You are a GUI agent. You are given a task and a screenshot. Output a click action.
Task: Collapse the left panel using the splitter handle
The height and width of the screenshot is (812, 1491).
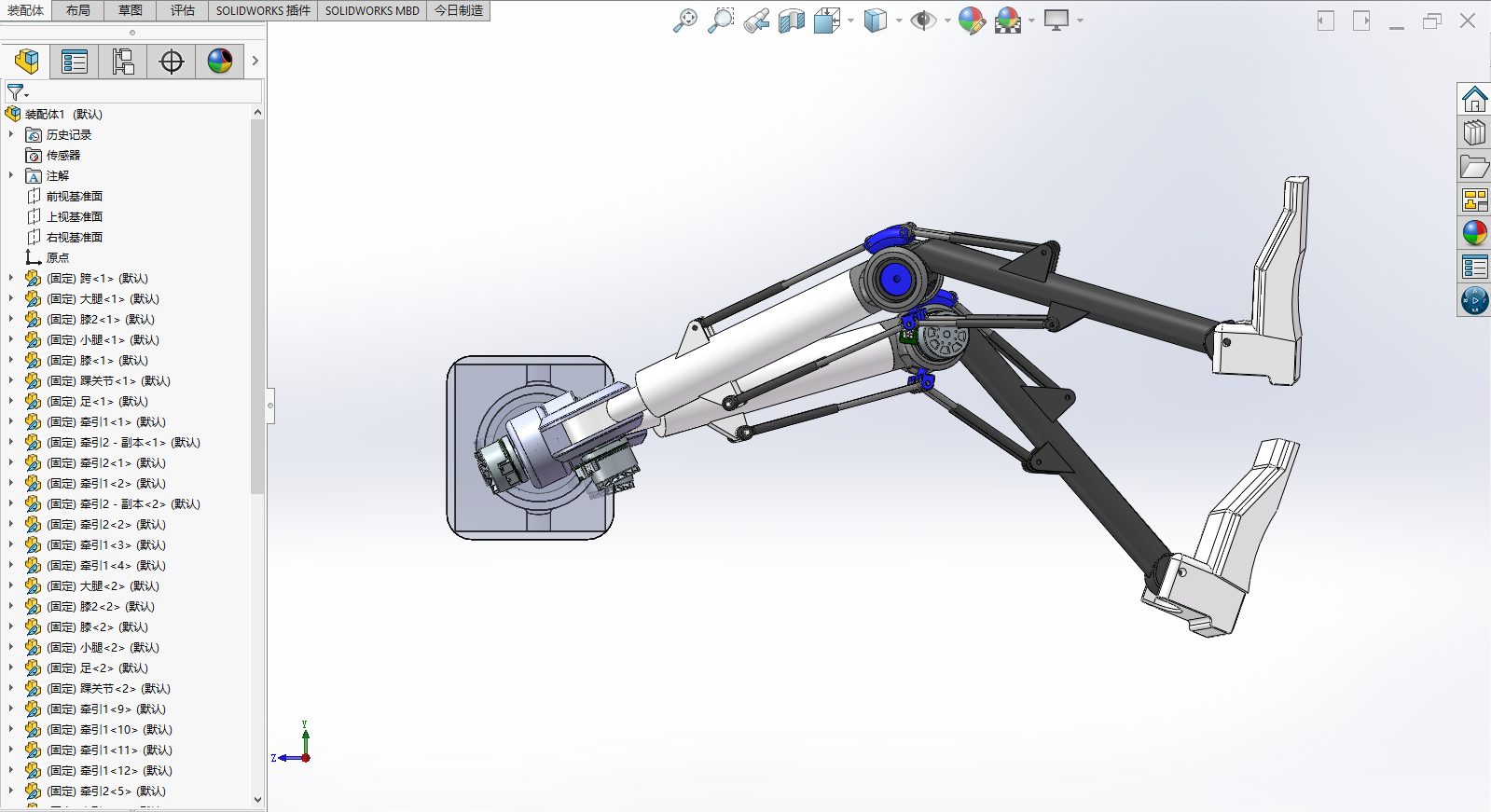pyautogui.click(x=270, y=406)
